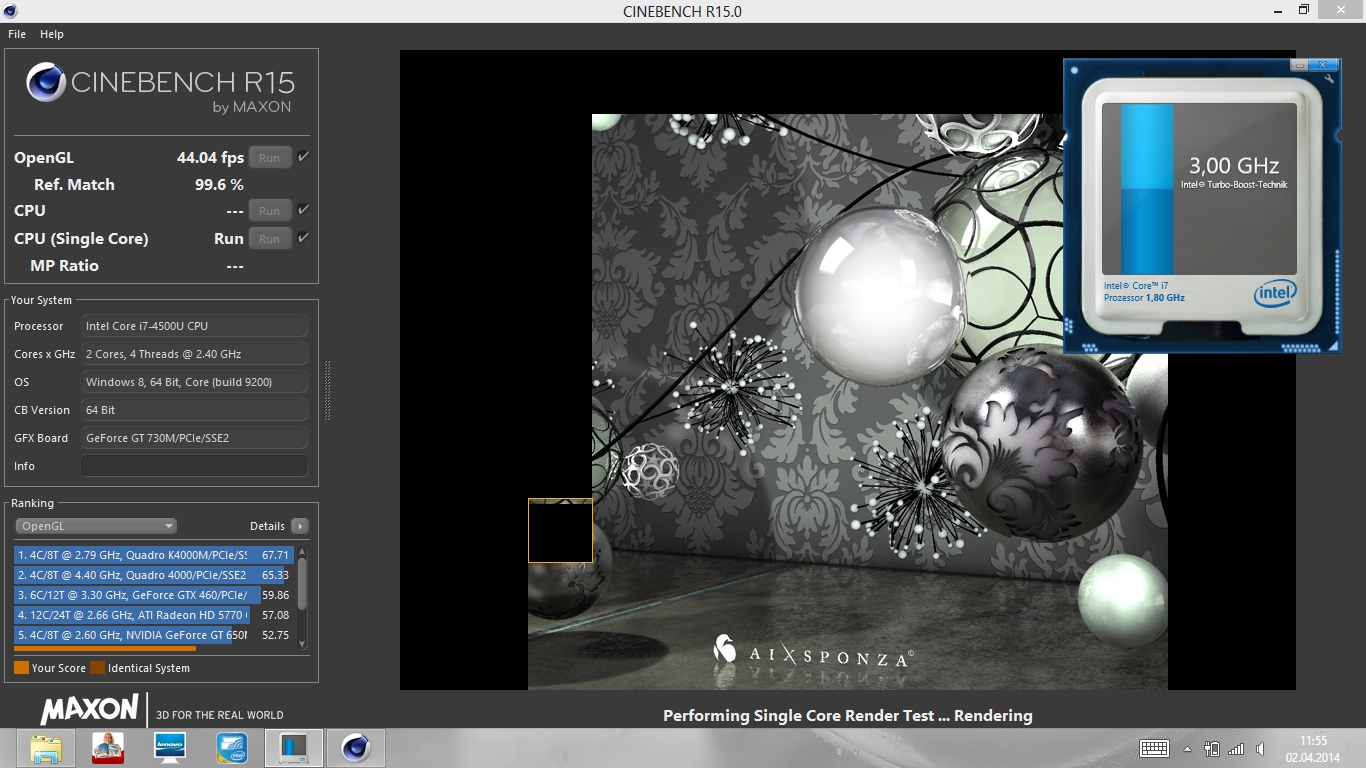Open File Explorer from the taskbar

(x=46, y=748)
